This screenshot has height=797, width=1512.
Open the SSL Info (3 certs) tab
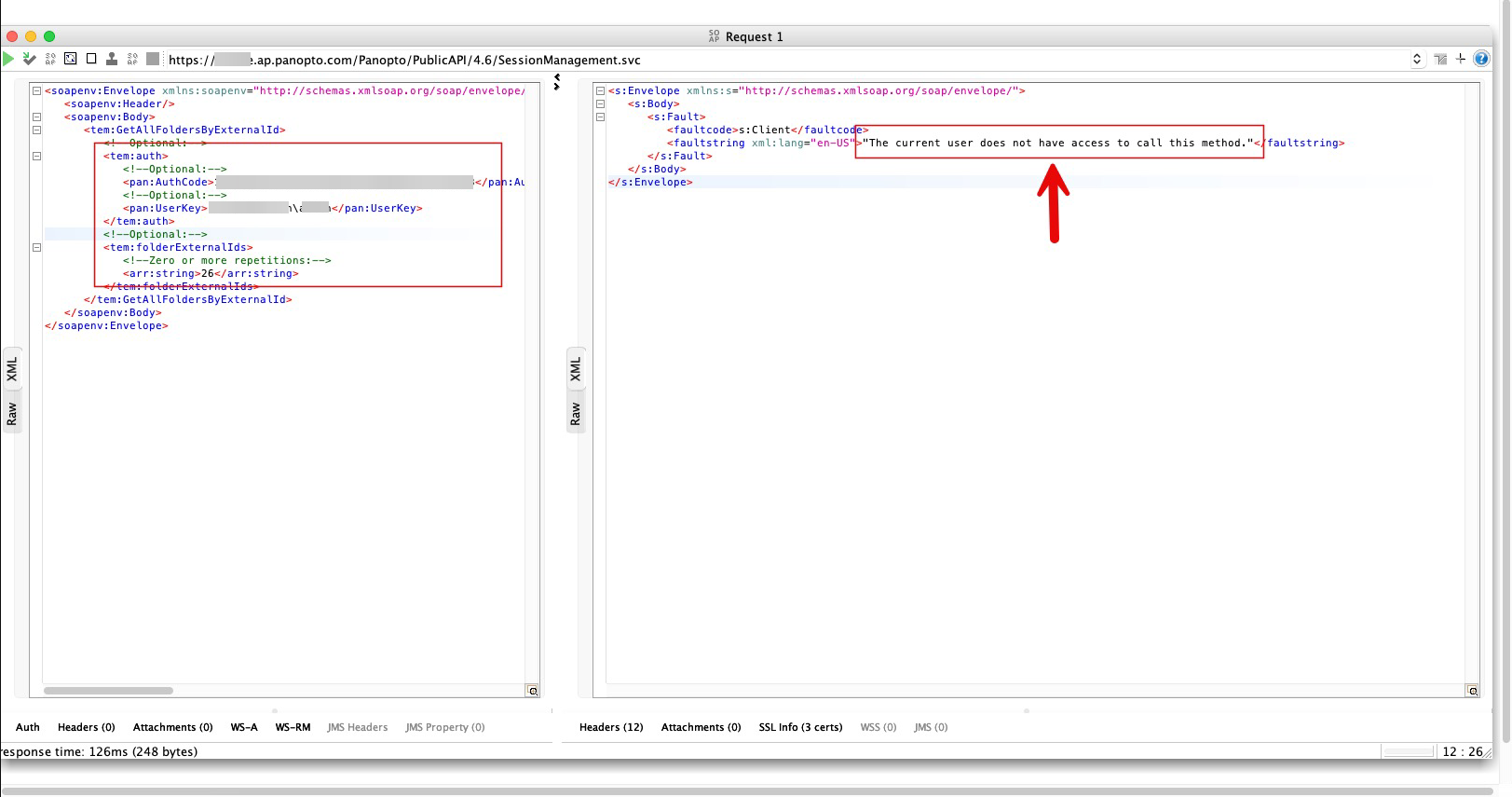(801, 727)
